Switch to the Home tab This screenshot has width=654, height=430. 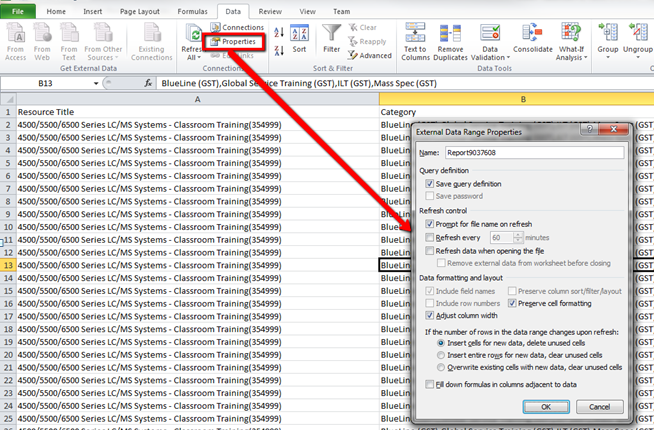pos(56,11)
